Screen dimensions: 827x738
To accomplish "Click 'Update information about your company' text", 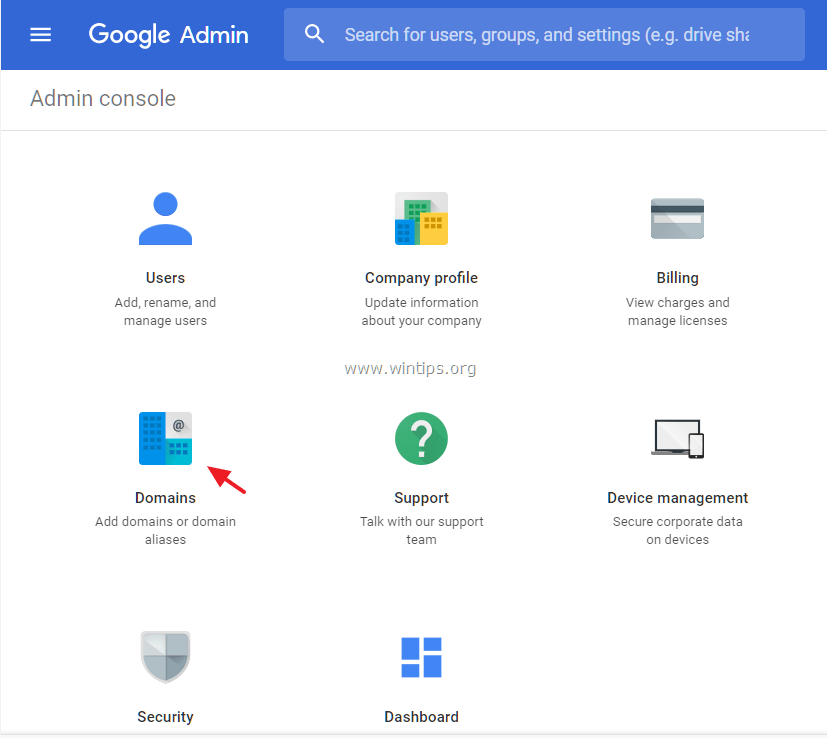I will pos(421,311).
